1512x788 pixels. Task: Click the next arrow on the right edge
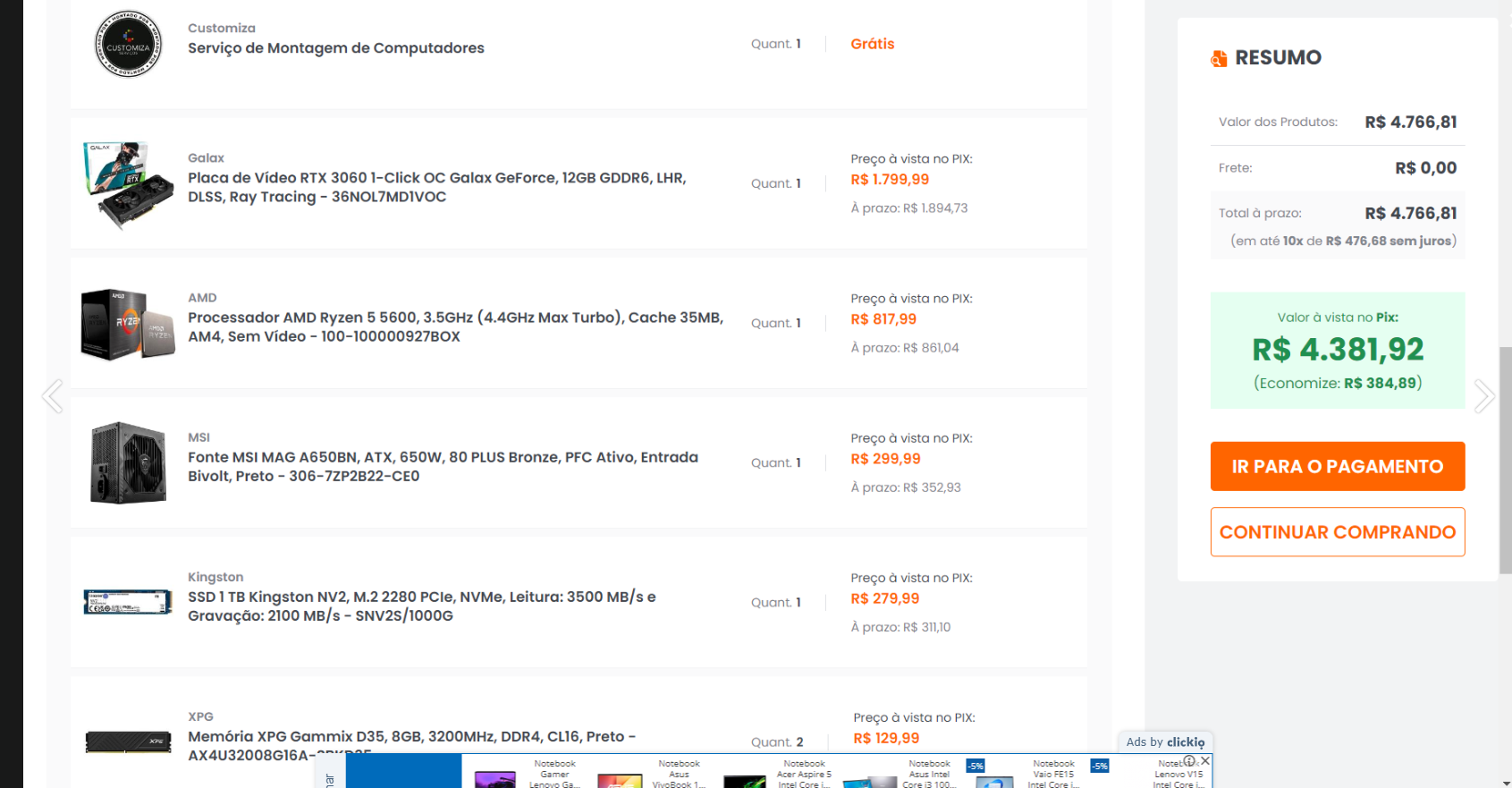1484,395
